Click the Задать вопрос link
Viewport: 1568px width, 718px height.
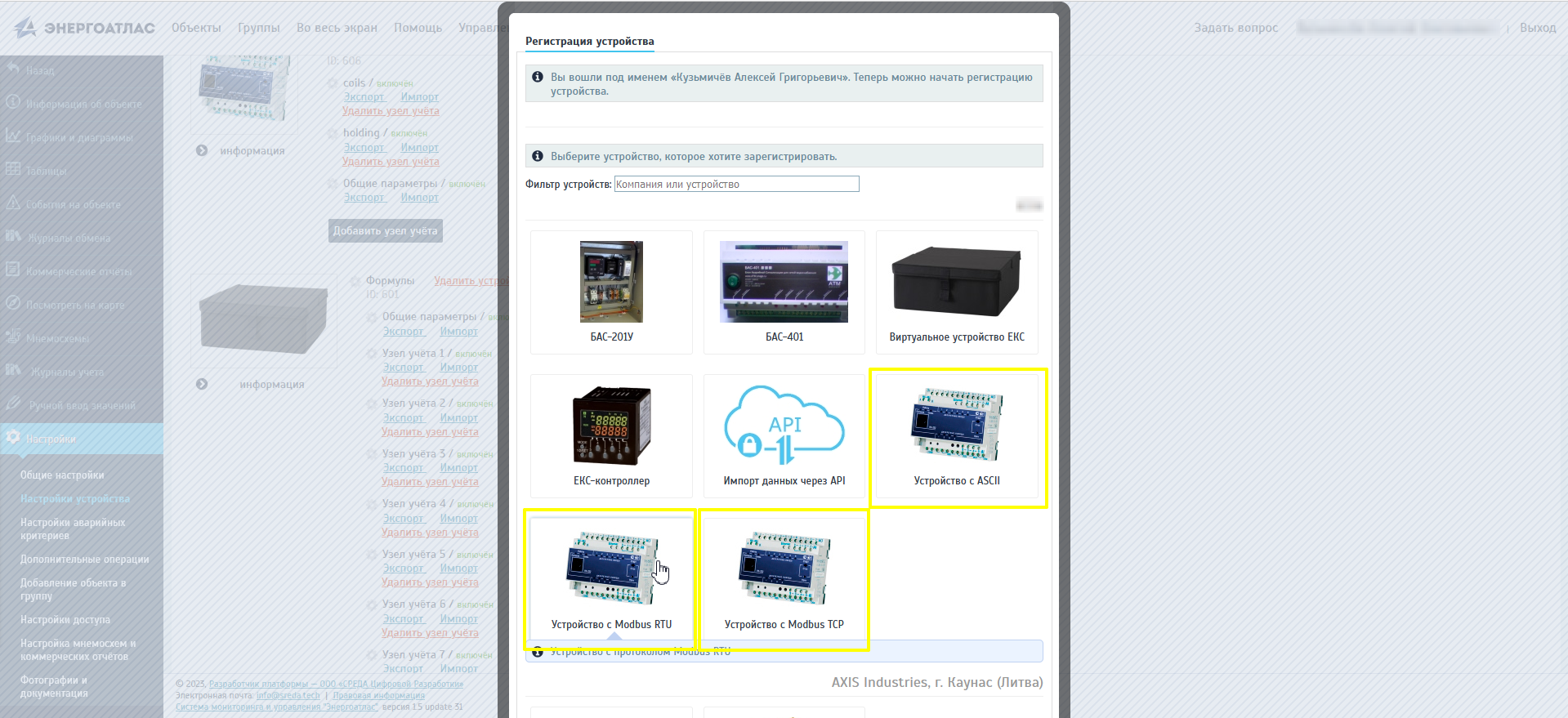coord(1235,28)
